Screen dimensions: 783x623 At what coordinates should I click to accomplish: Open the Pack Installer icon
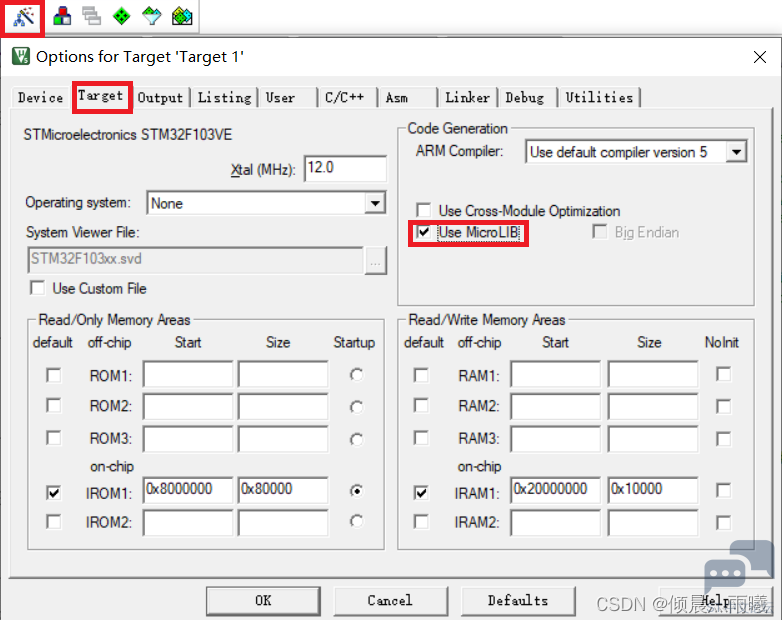[182, 16]
